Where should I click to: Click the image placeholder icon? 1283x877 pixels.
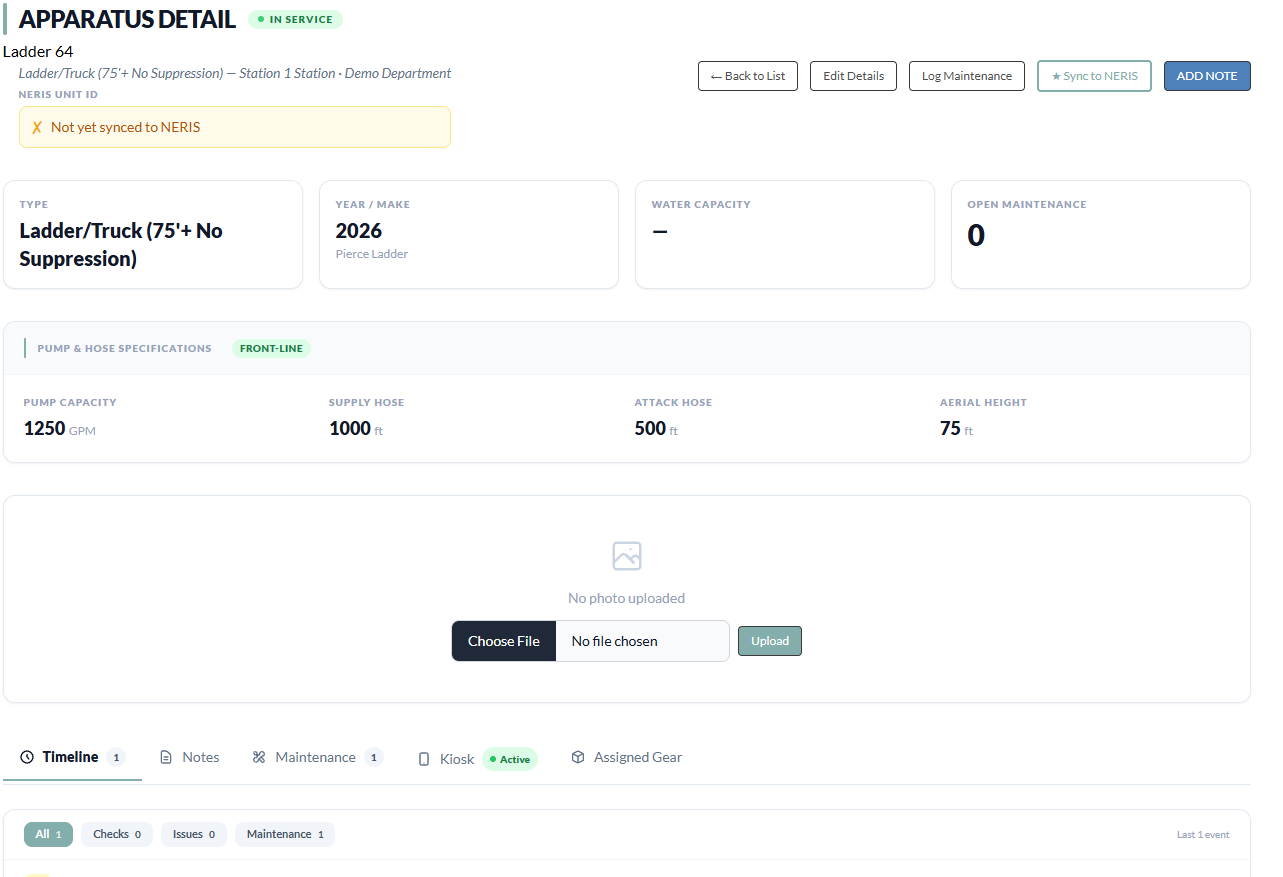(x=627, y=556)
